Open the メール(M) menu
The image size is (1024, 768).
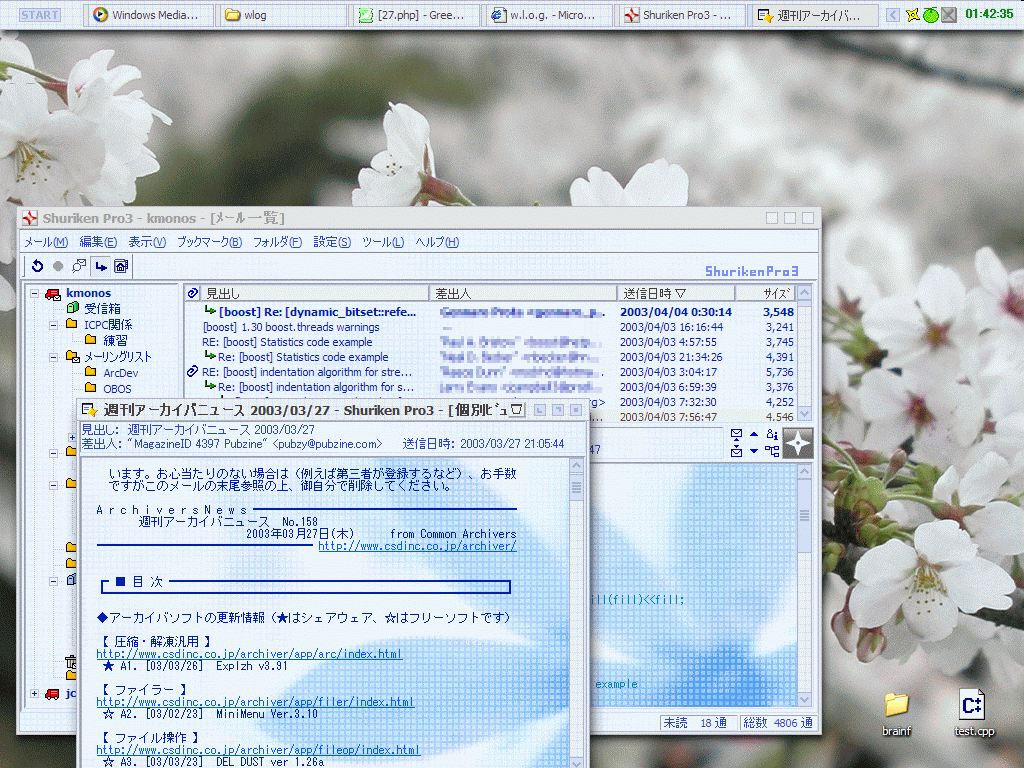coord(46,242)
